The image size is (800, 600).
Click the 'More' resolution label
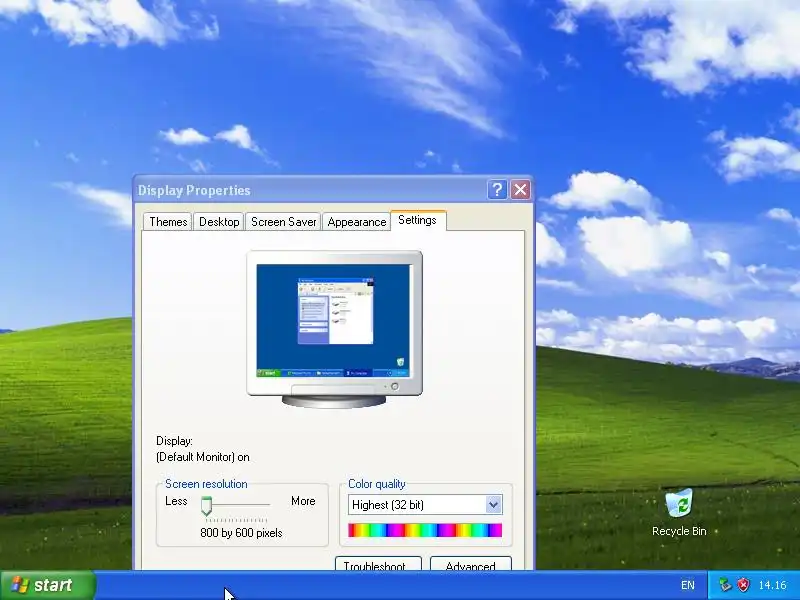tap(303, 501)
